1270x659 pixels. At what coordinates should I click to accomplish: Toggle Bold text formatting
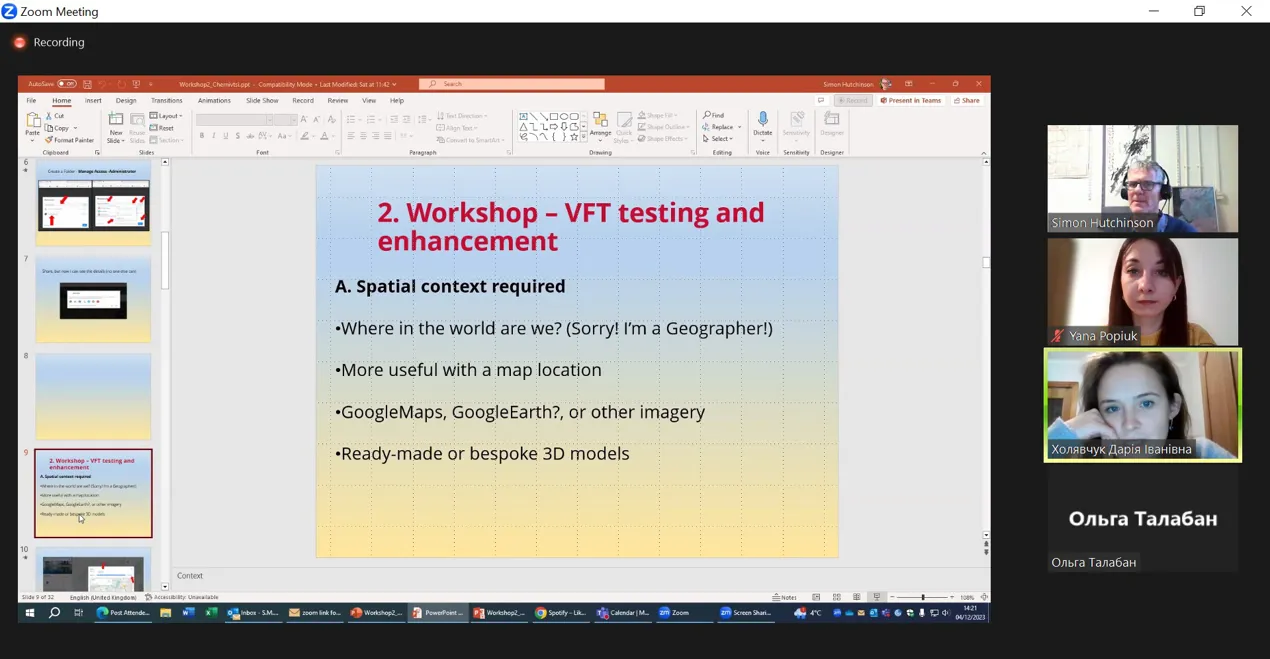click(202, 136)
